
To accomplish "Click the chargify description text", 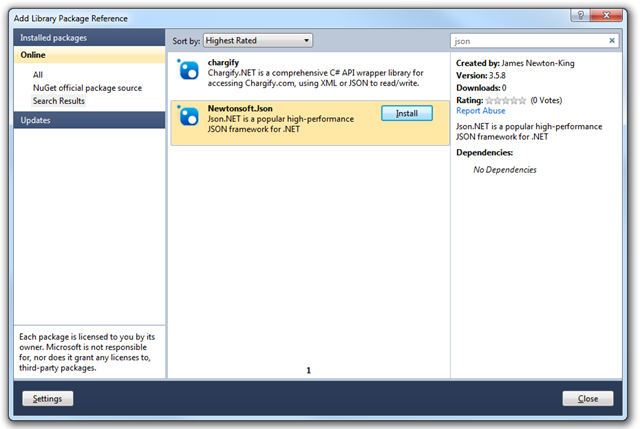I will [316, 78].
